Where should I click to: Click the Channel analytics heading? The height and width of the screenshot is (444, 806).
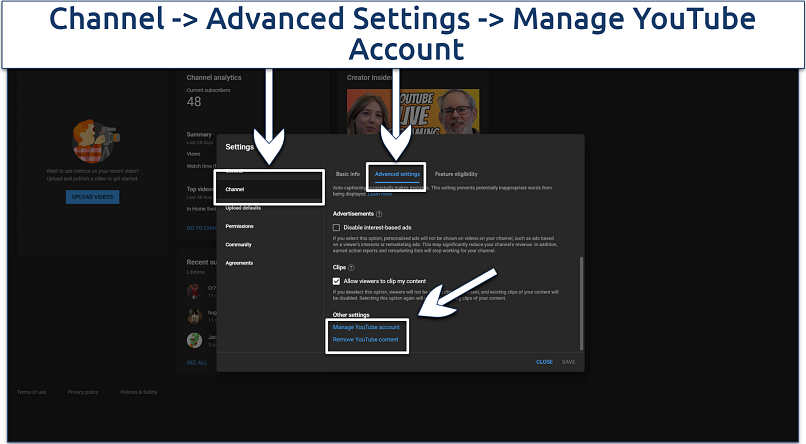coord(214,78)
